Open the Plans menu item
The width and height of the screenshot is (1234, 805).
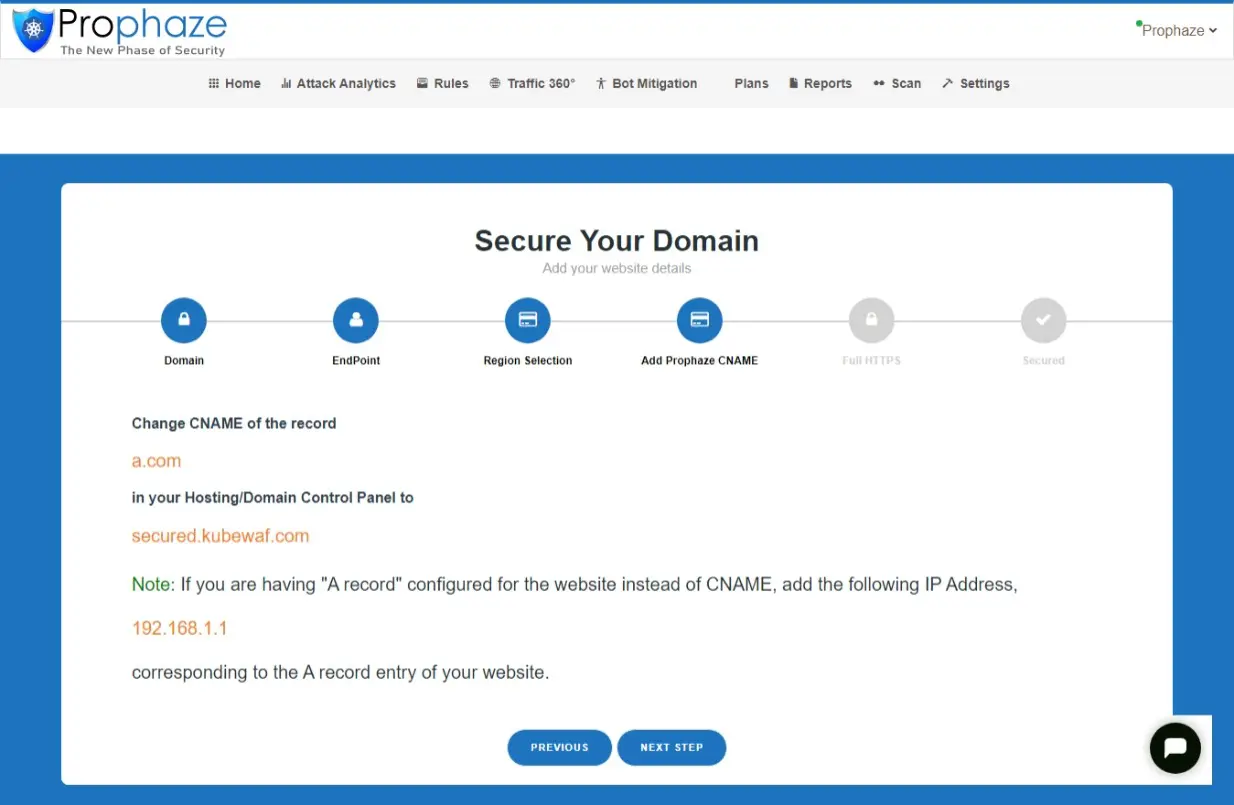[x=751, y=84]
